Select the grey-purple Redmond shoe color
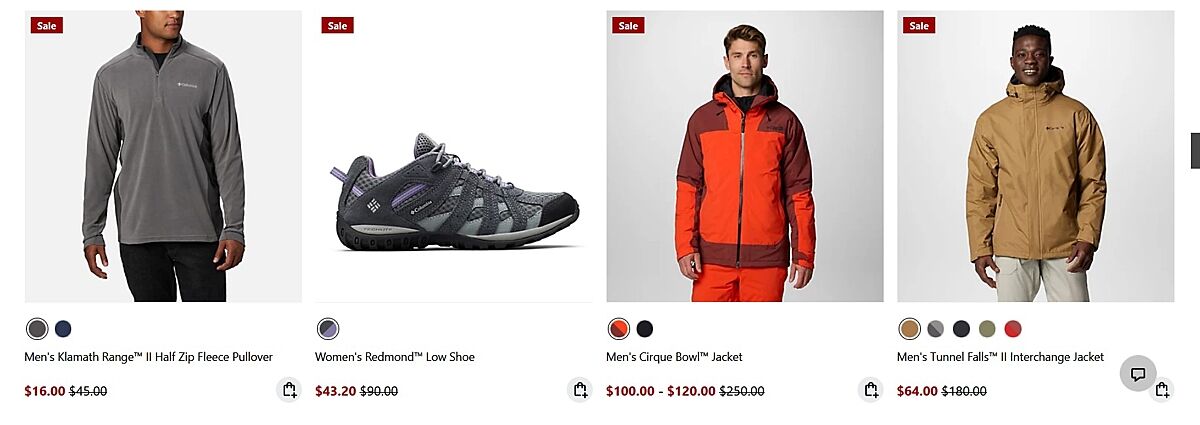Screen dimensions: 1200x425 click(x=328, y=329)
